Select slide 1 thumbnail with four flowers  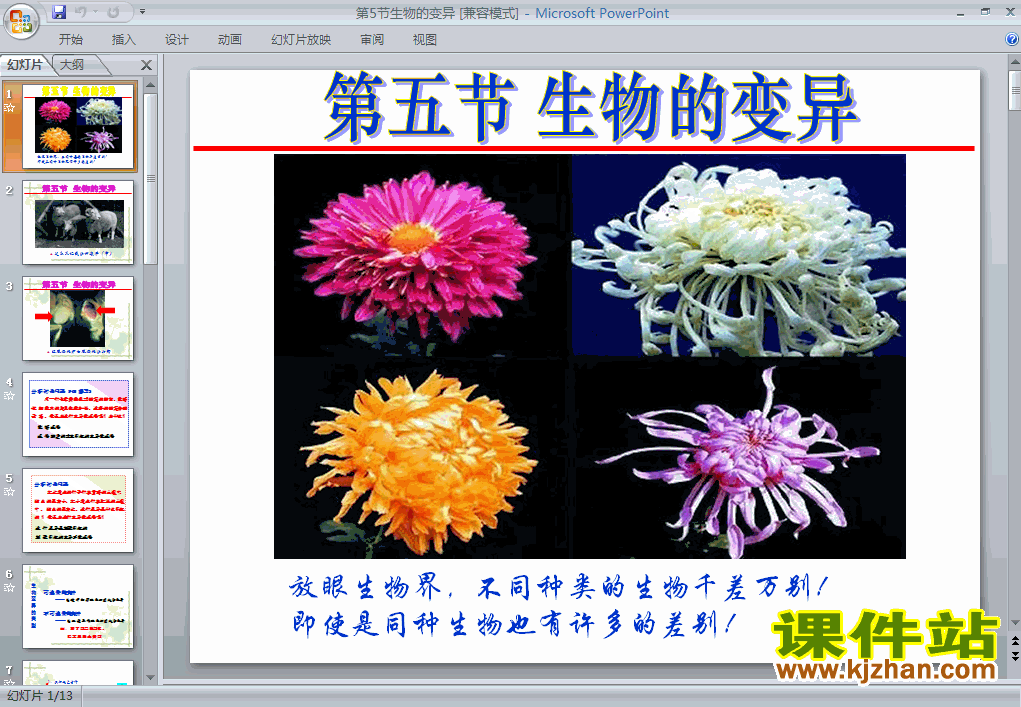pyautogui.click(x=78, y=126)
